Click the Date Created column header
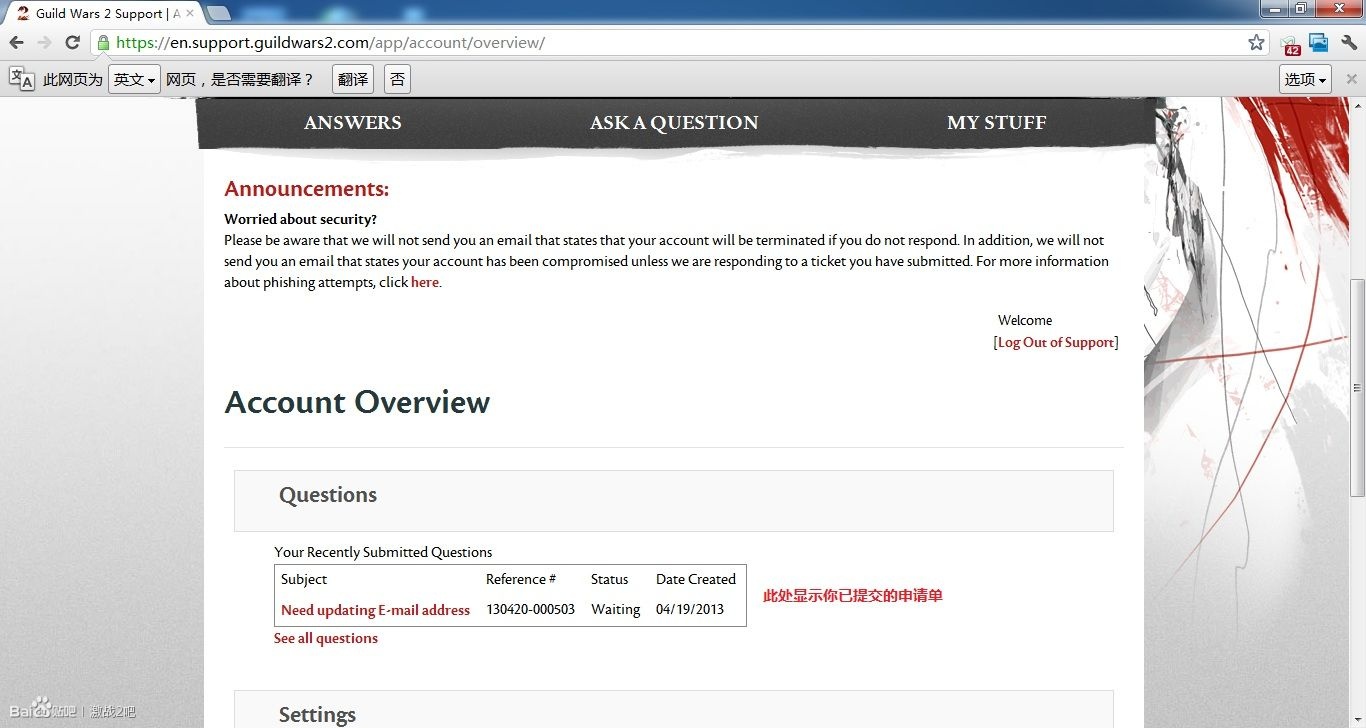This screenshot has width=1366, height=728. (696, 579)
